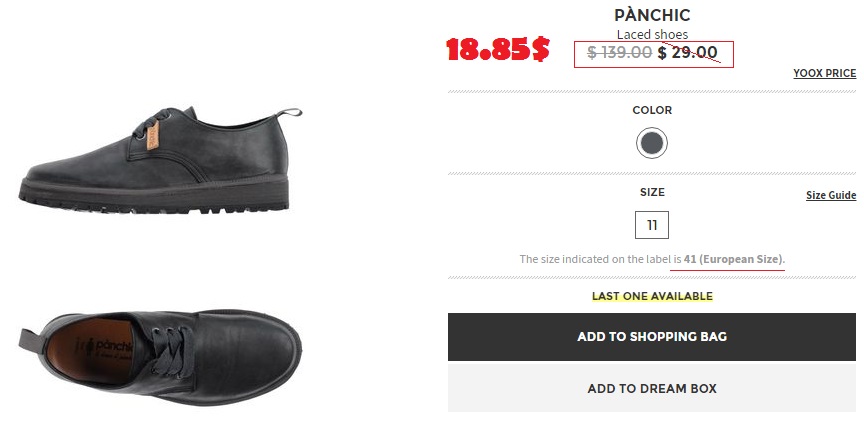Viewport: 864px width, 424px height.
Task: Select the dark gray color swatch
Action: [652, 144]
